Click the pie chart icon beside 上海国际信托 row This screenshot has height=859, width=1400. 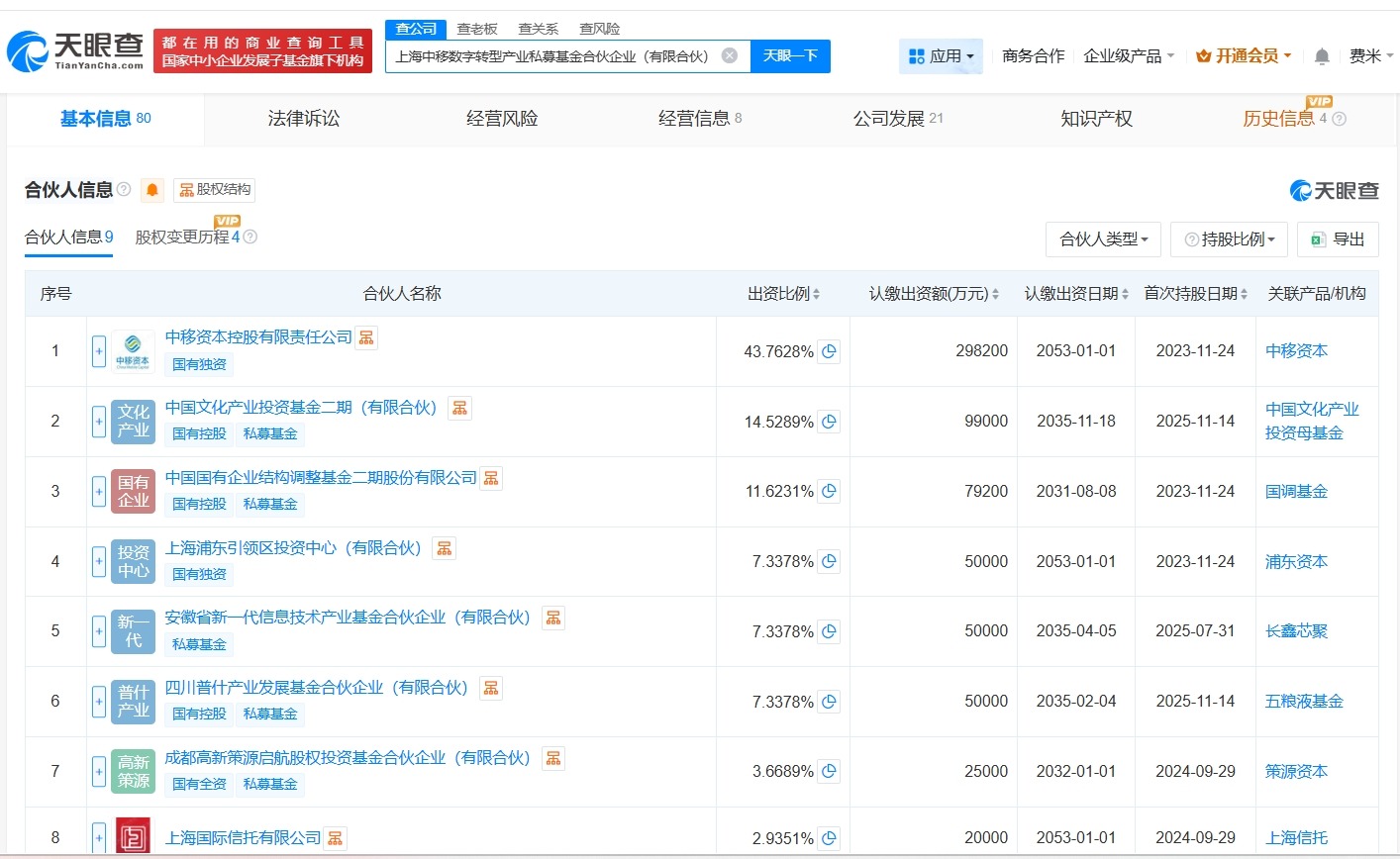coord(830,837)
